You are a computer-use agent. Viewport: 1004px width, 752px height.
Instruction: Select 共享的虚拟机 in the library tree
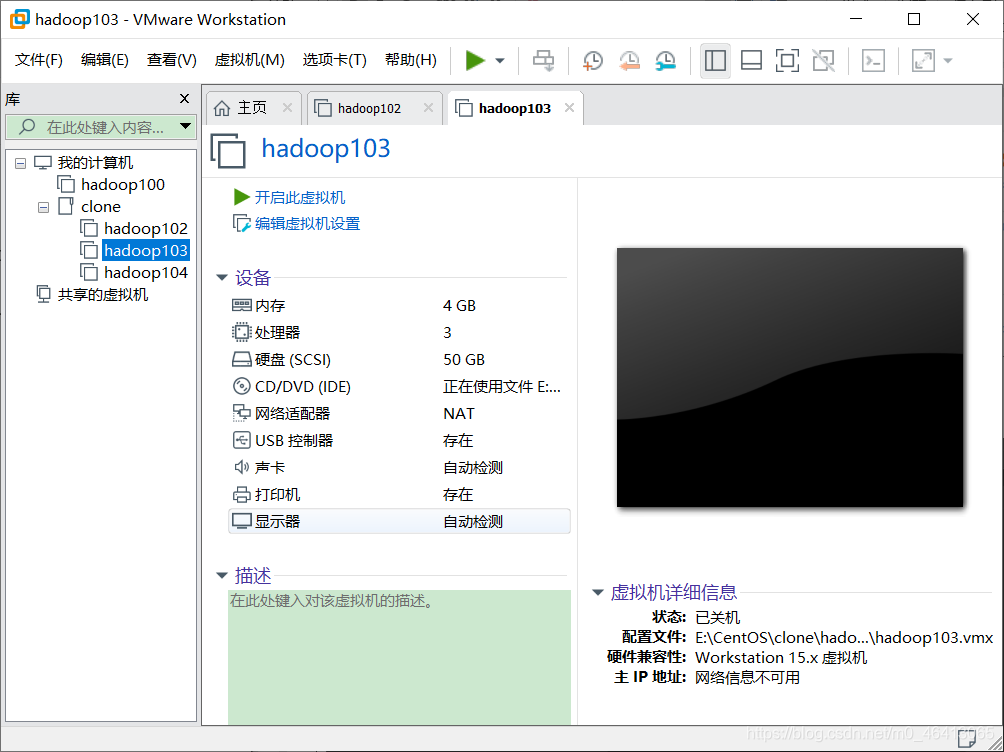(102, 295)
